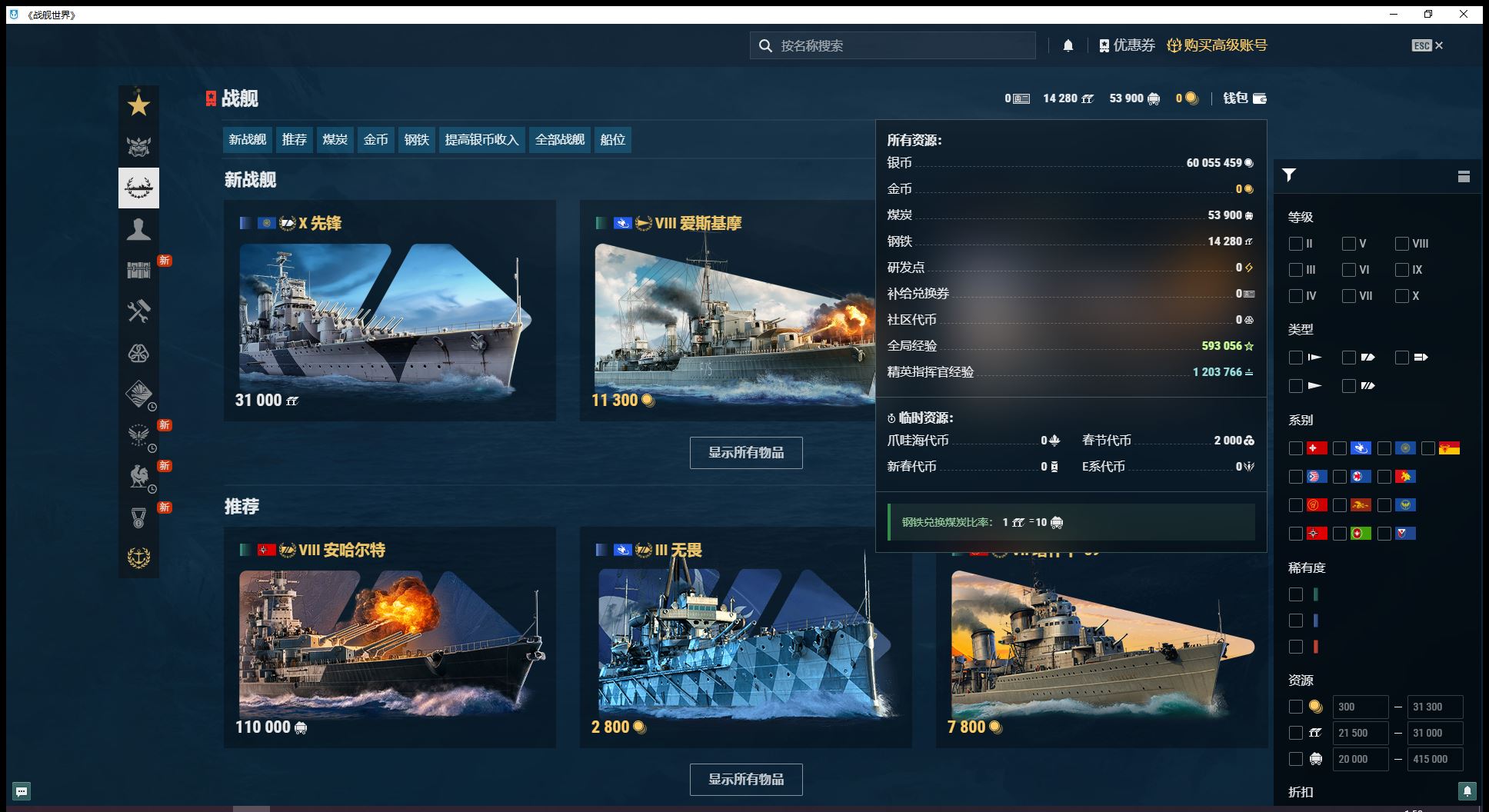The width and height of the screenshot is (1489, 812).
Task: Enable the tier X level checkbox
Action: click(x=1402, y=296)
